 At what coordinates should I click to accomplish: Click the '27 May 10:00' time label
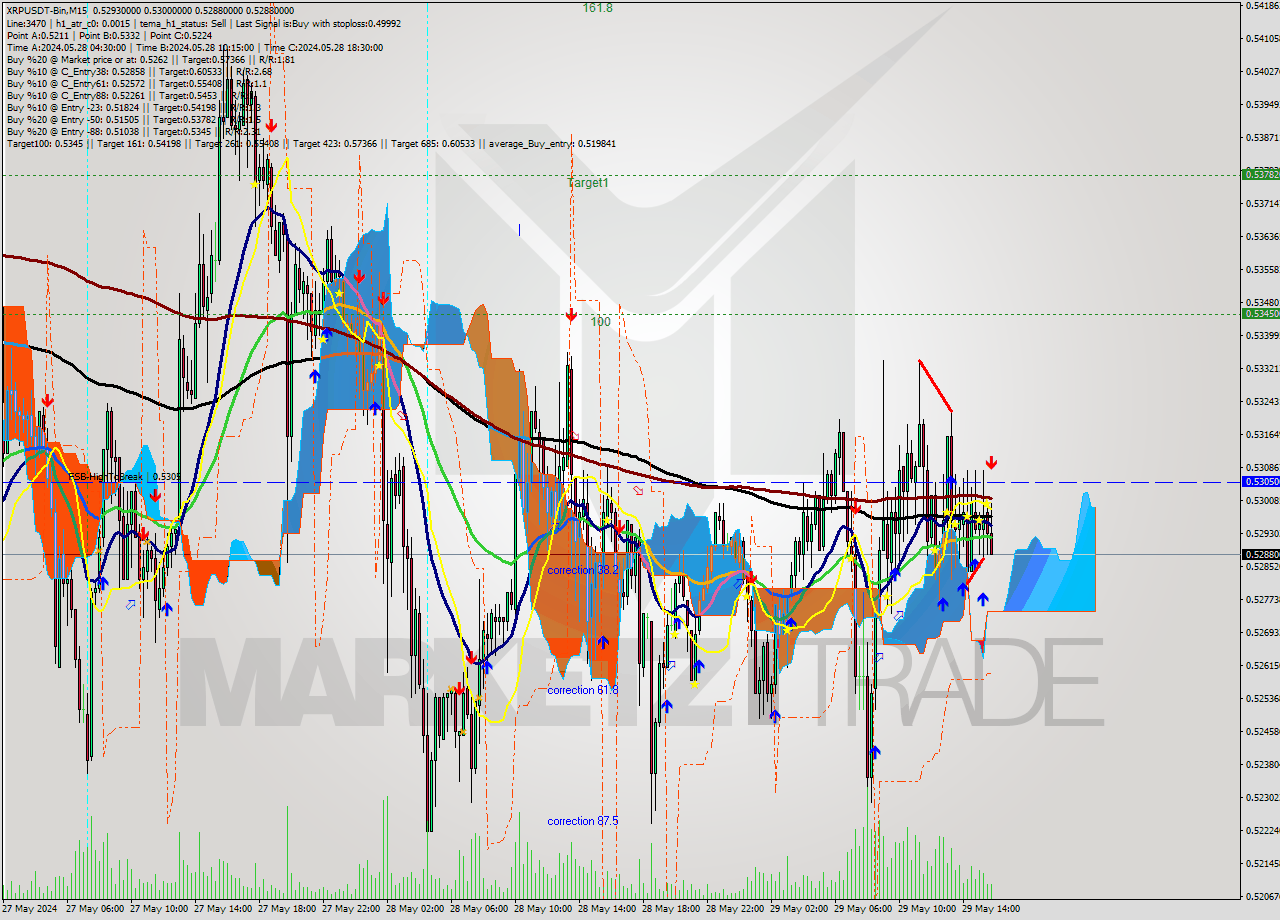click(159, 909)
